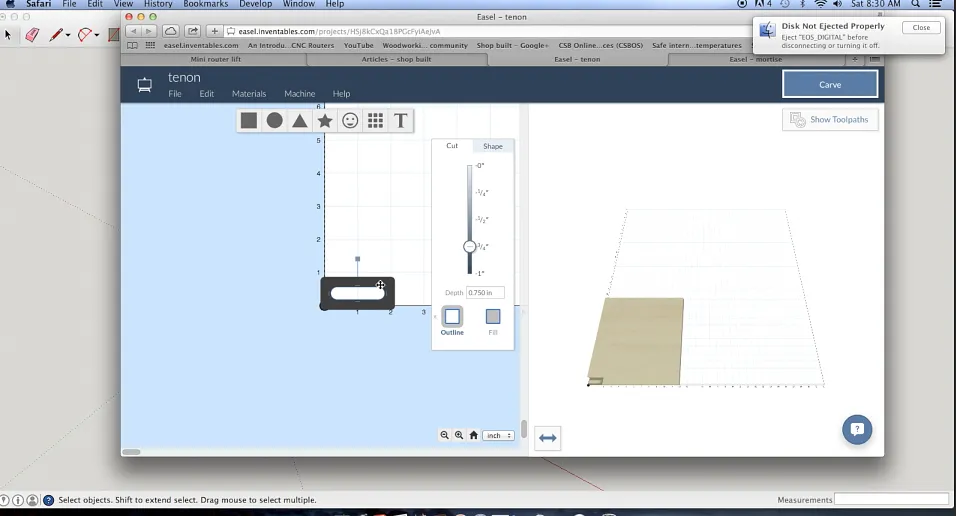The image size is (956, 516).
Task: Click SketchUp status bar help icon
Action: click(49, 500)
